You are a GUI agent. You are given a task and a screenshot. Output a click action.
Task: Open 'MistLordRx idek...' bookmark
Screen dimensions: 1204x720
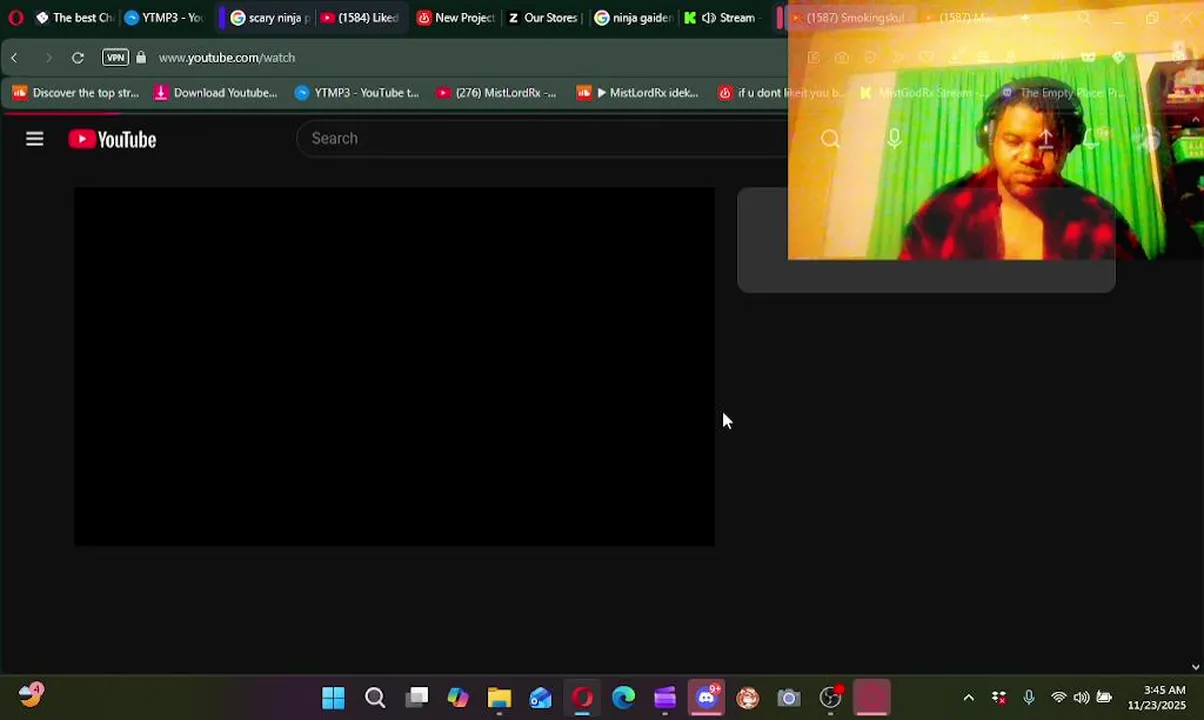(638, 93)
